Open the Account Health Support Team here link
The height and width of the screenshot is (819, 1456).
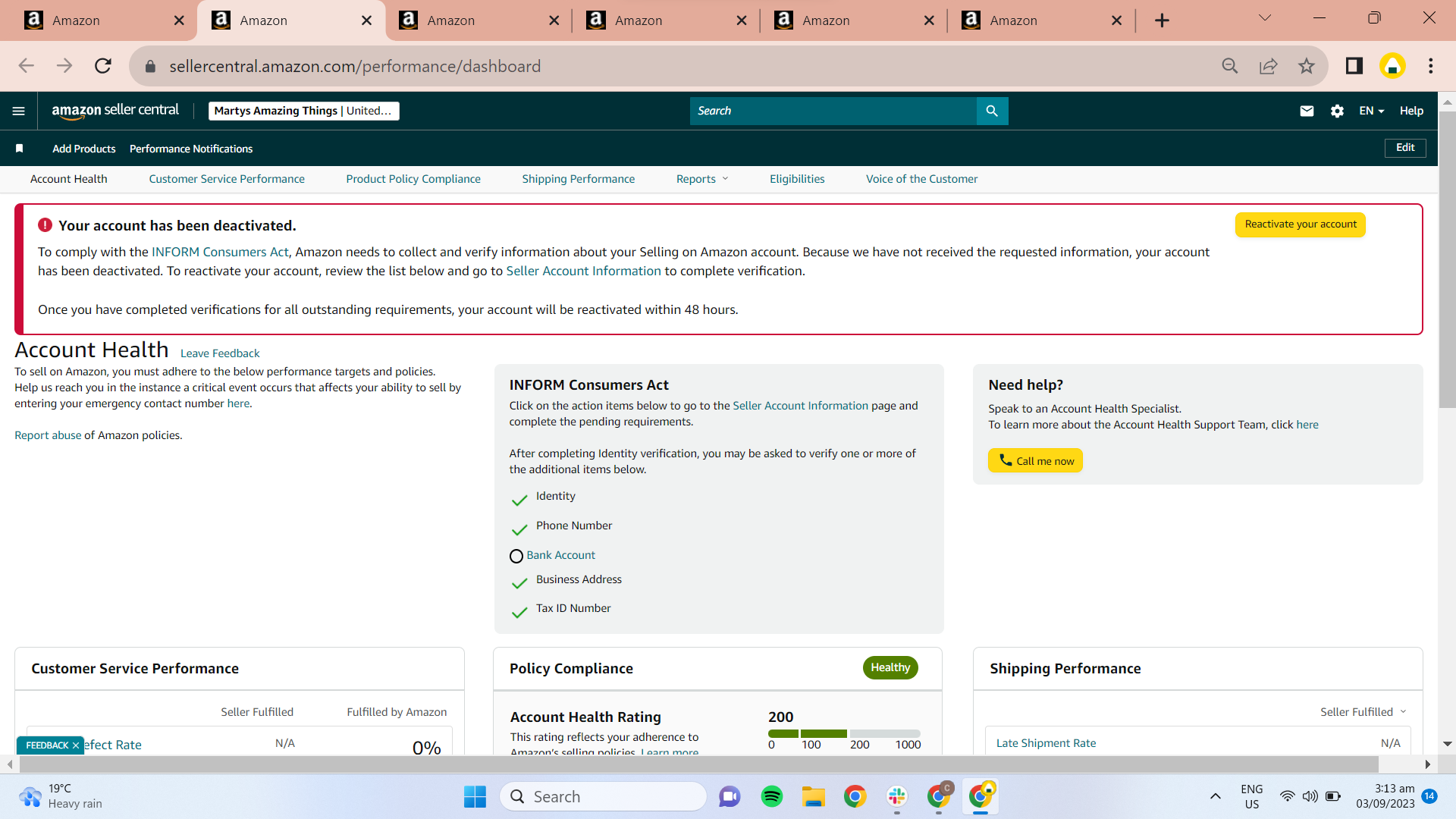(x=1307, y=425)
